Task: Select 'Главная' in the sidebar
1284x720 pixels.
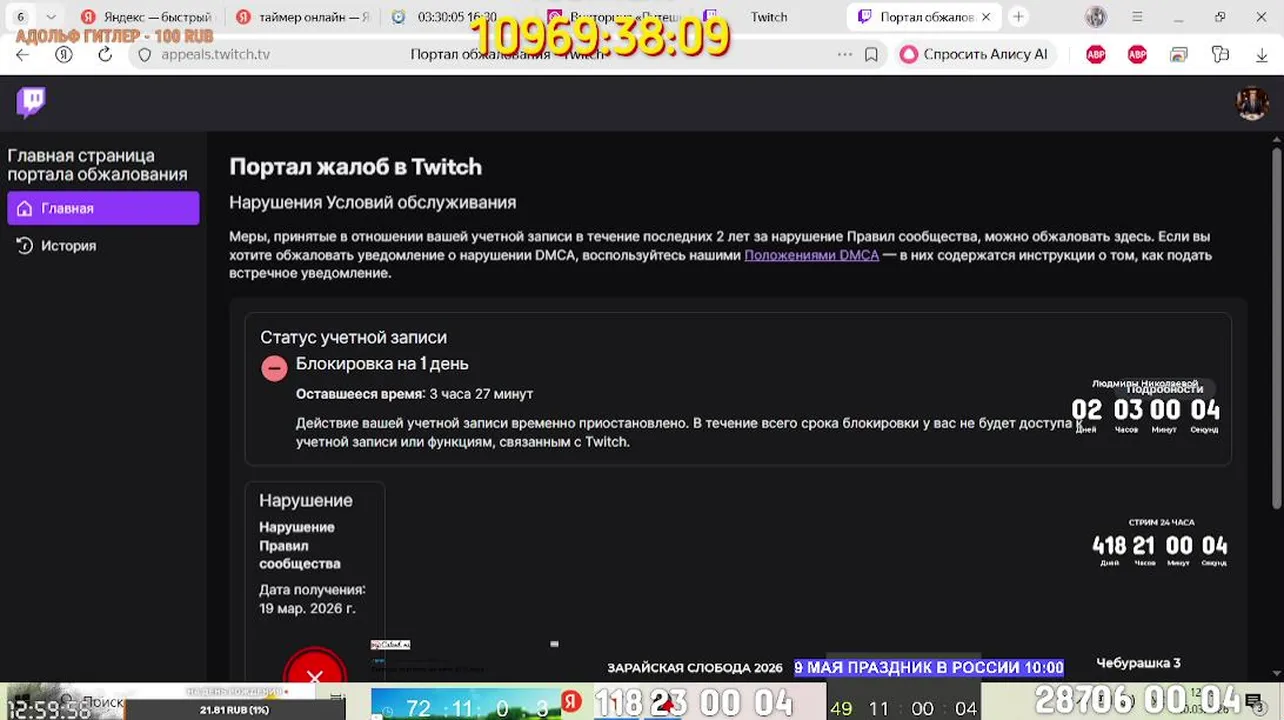Action: [103, 208]
